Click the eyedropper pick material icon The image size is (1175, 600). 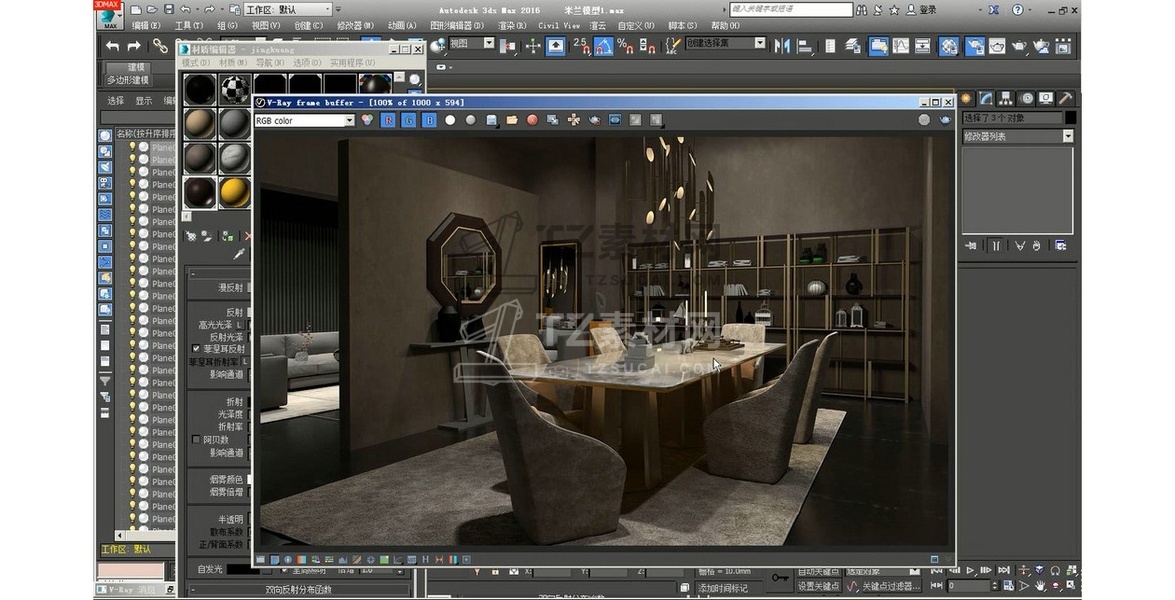coord(239,255)
